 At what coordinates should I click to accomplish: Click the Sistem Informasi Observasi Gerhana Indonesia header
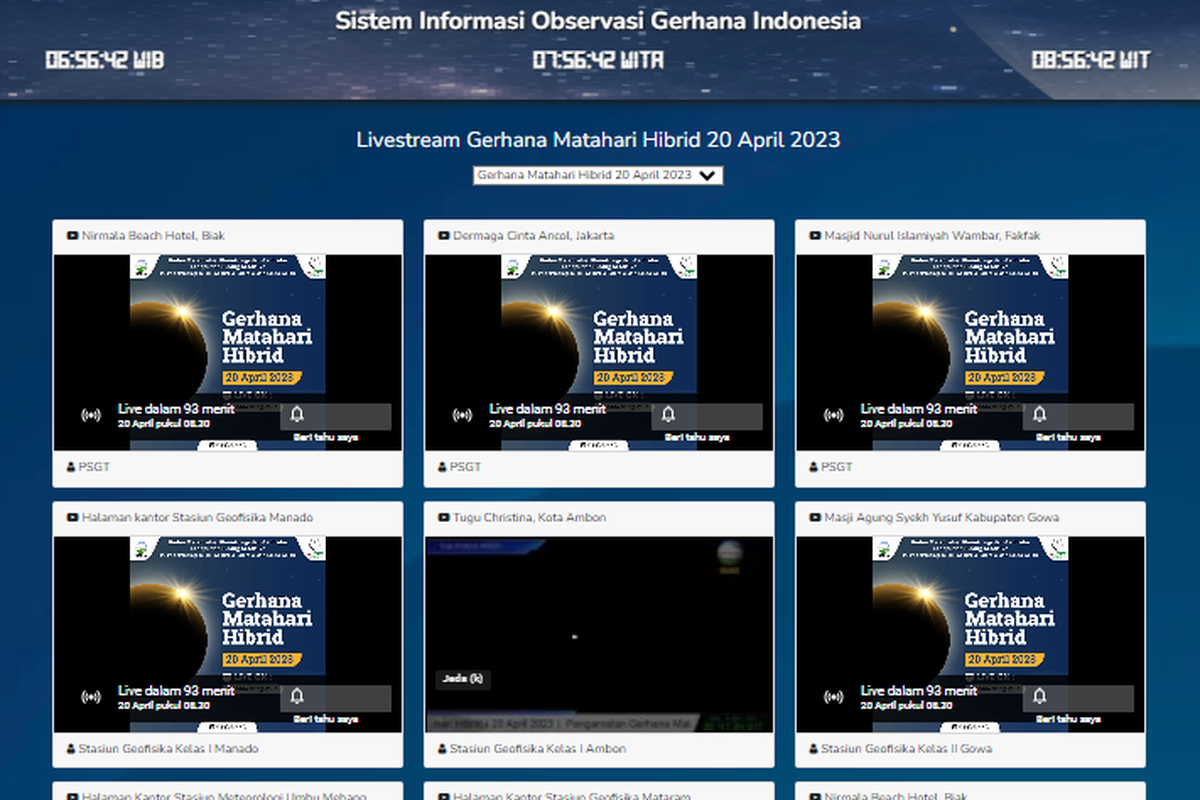[x=598, y=21]
